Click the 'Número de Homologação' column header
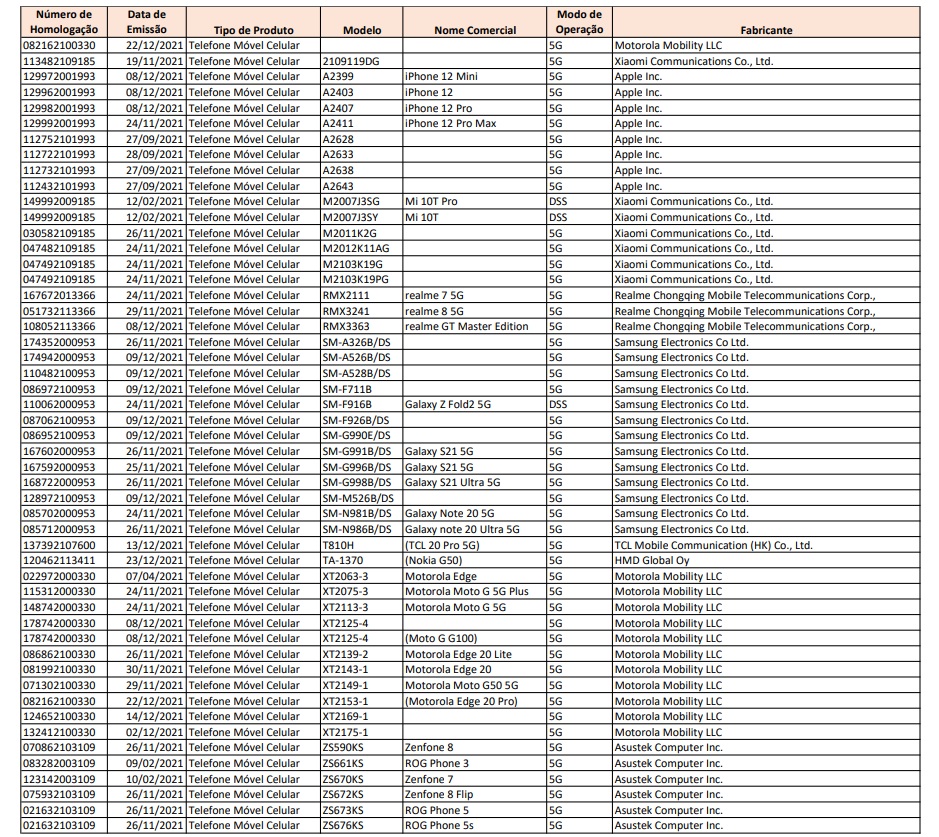The height and width of the screenshot is (837, 939). [x=64, y=22]
